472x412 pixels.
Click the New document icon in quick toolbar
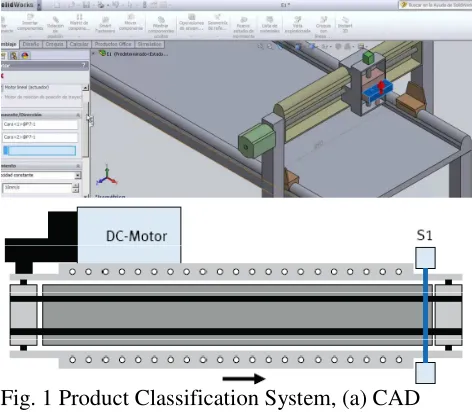[57, 5]
